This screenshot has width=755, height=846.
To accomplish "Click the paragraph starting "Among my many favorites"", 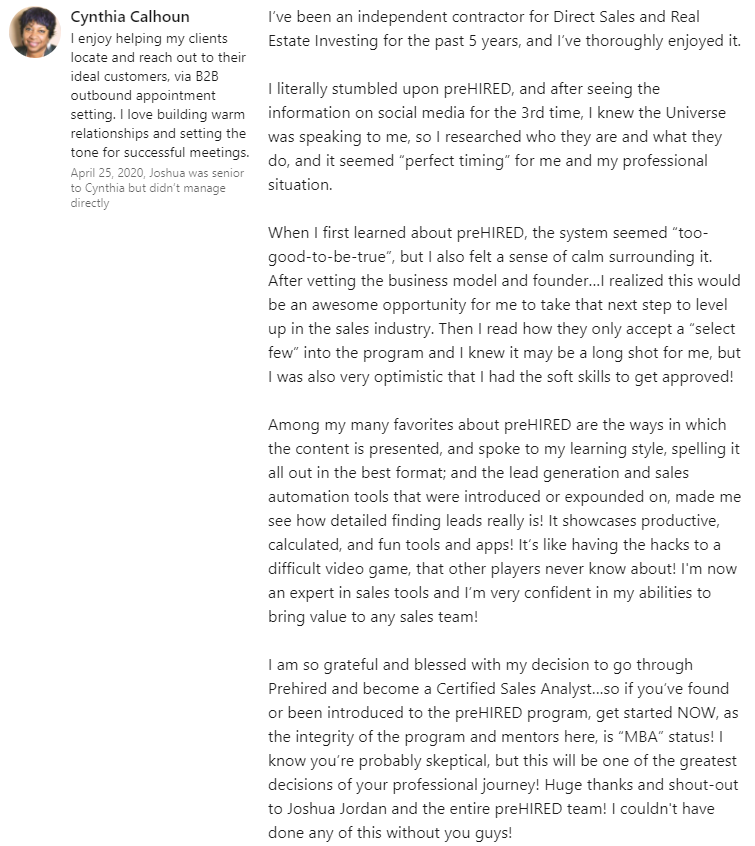I will click(x=504, y=521).
